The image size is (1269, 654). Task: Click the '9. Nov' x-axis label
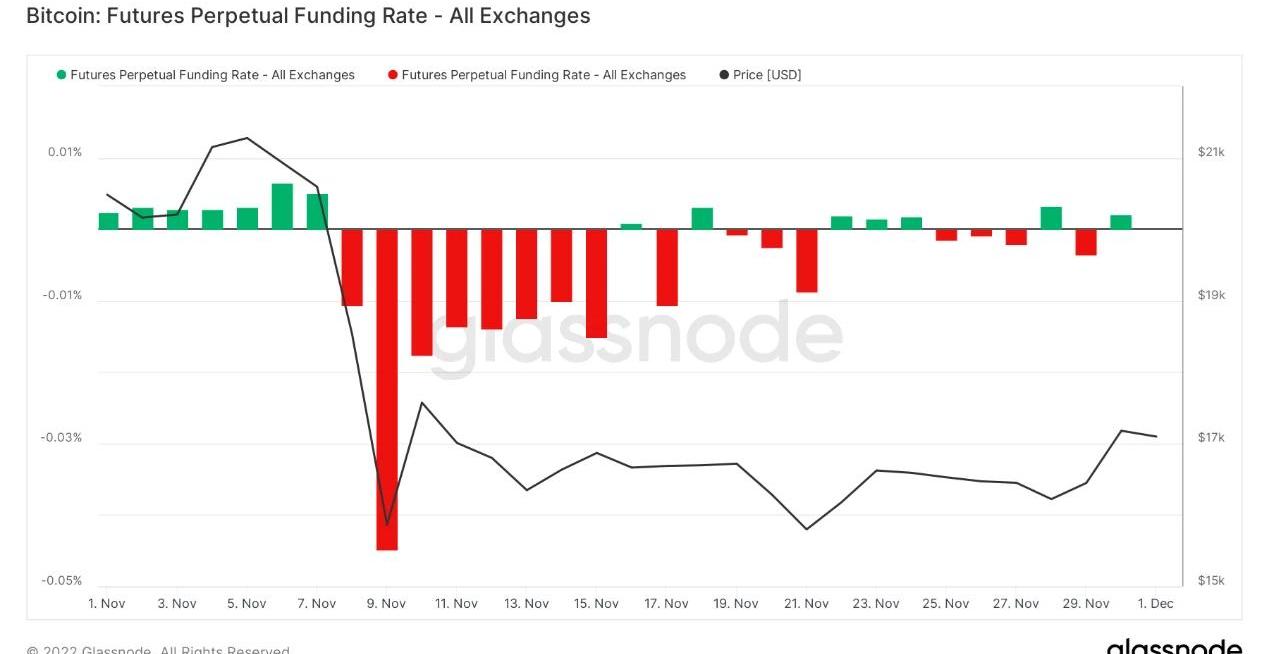(x=386, y=603)
